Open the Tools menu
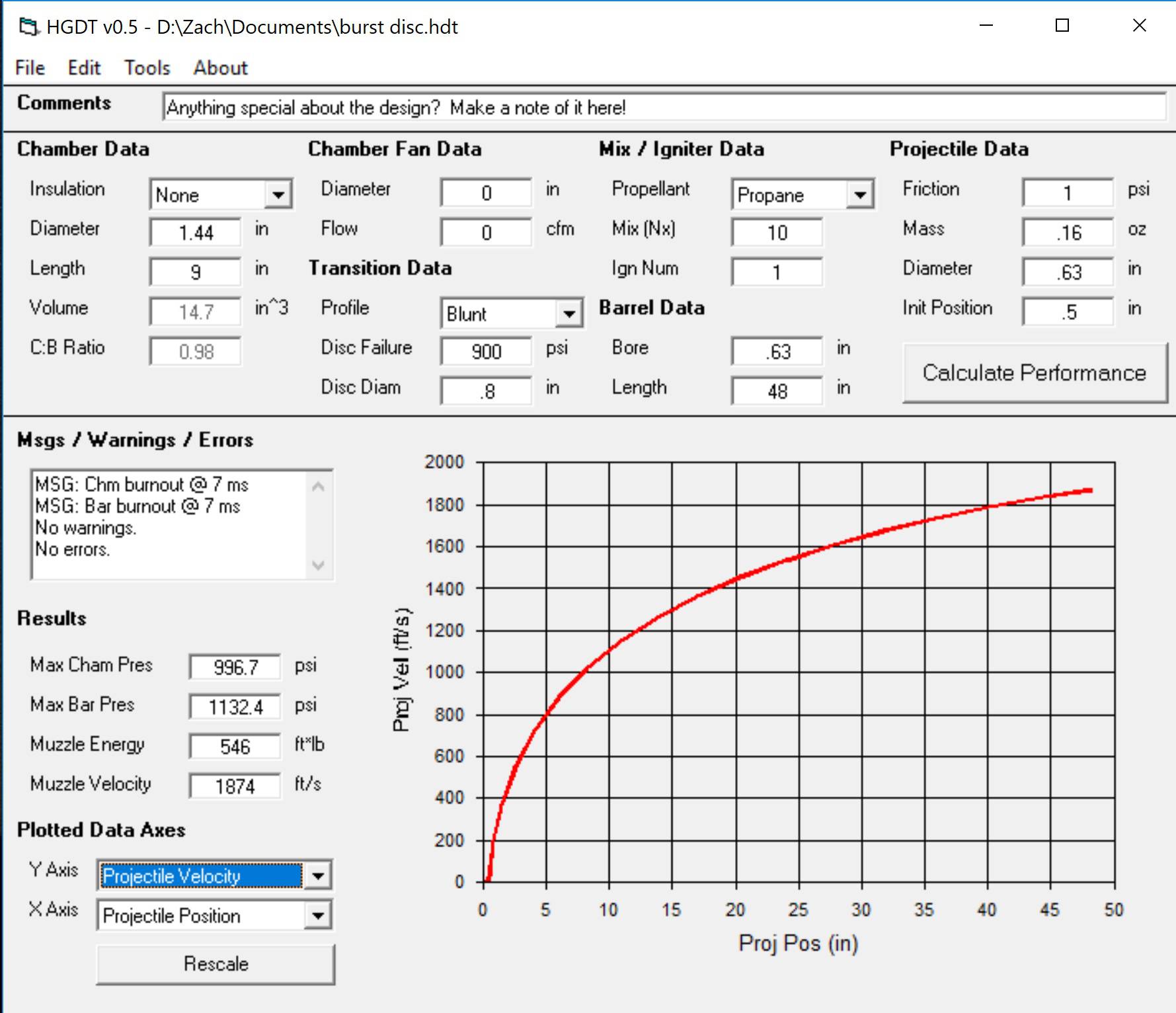The width and height of the screenshot is (1176, 1013). pyautogui.click(x=147, y=67)
